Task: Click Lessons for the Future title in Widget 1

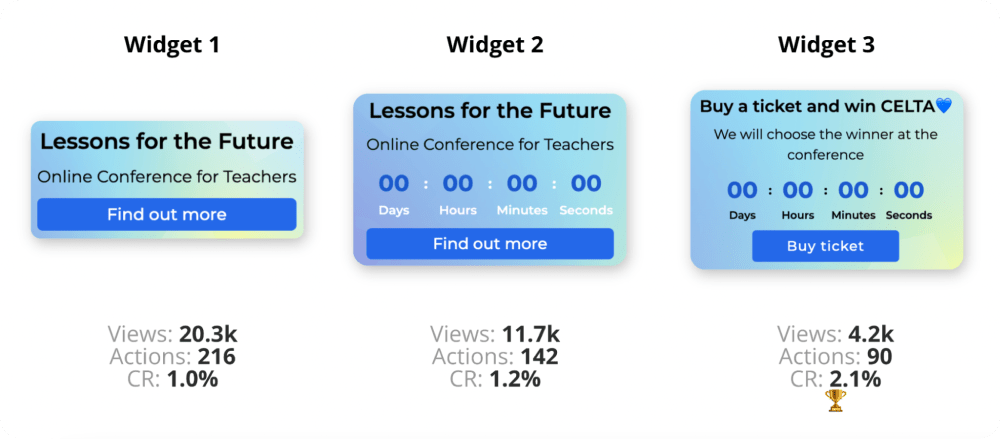Action: tap(167, 142)
